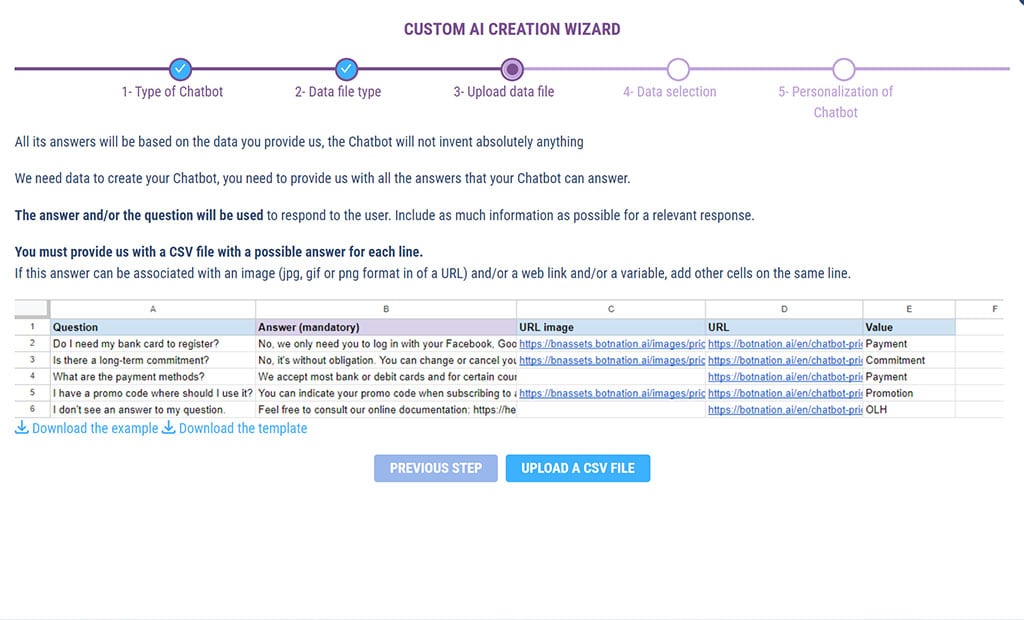The height and width of the screenshot is (620, 1024).
Task: Select the 'Upload data file' step label
Action: pos(503,92)
